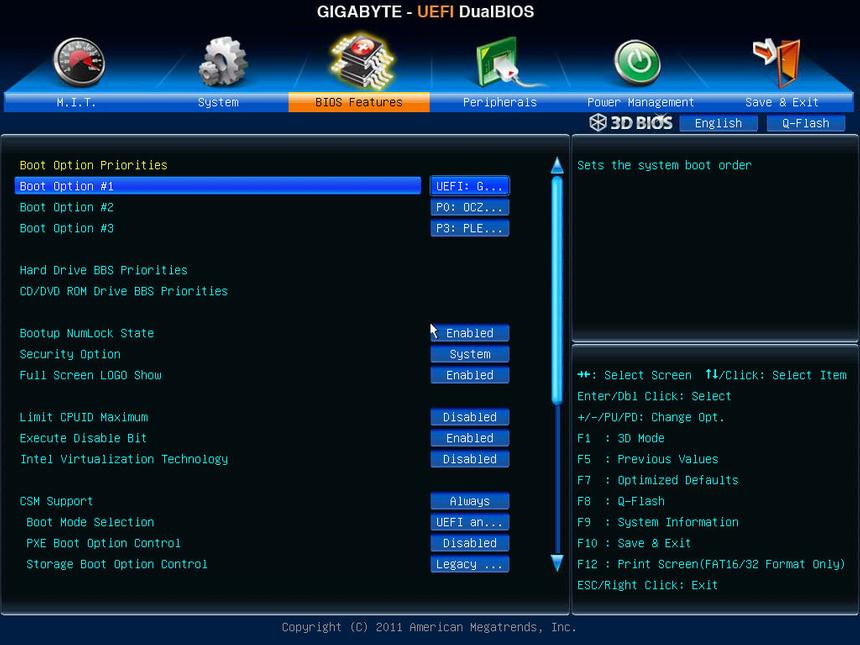
Task: Toggle Full Screen LOGO Show setting
Action: [x=470, y=375]
